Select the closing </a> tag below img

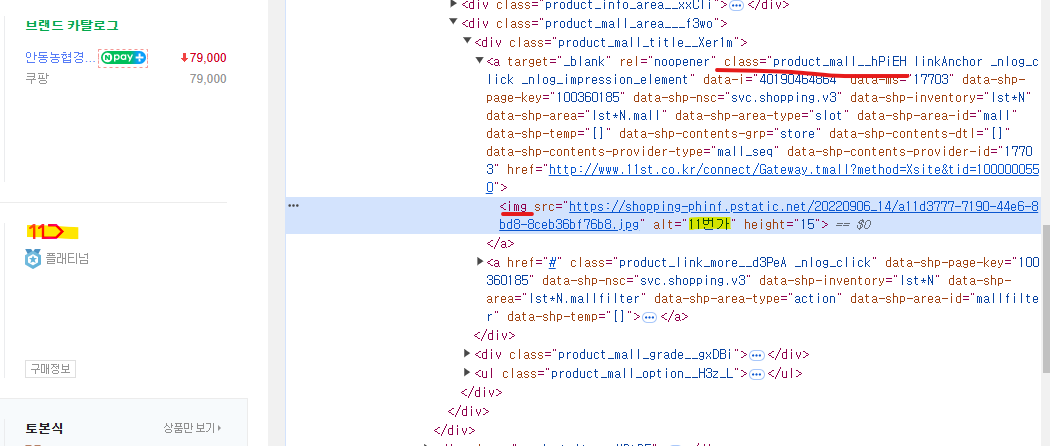(500, 242)
